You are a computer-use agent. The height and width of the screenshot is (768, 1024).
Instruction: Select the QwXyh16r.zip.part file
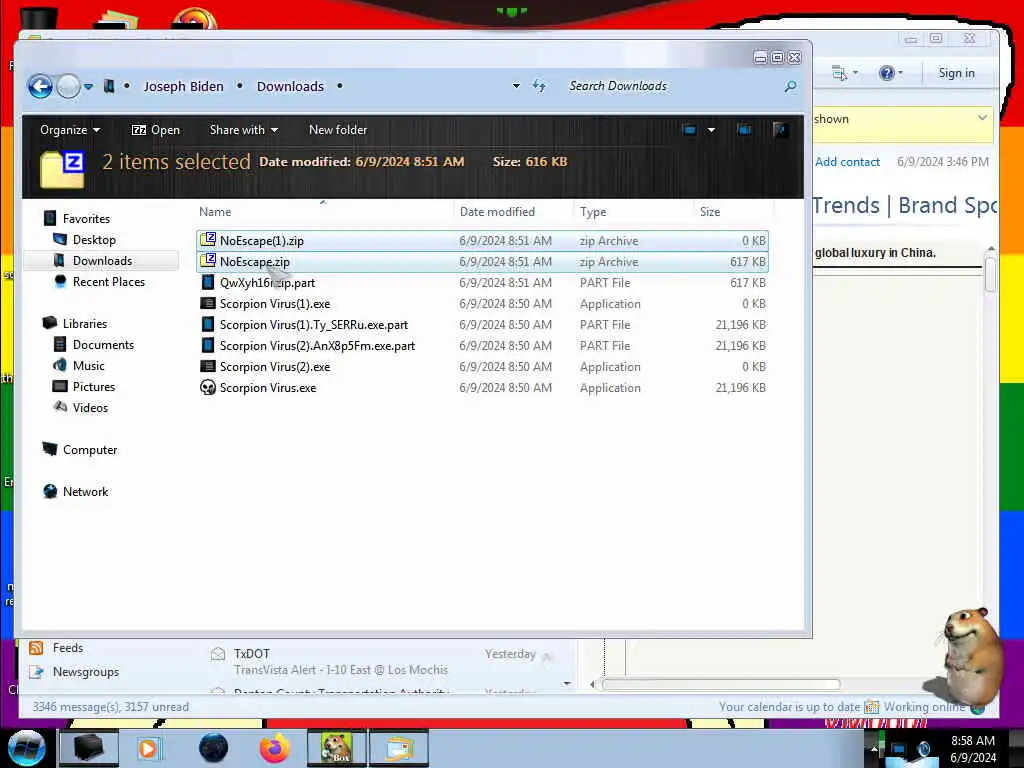pos(482,283)
